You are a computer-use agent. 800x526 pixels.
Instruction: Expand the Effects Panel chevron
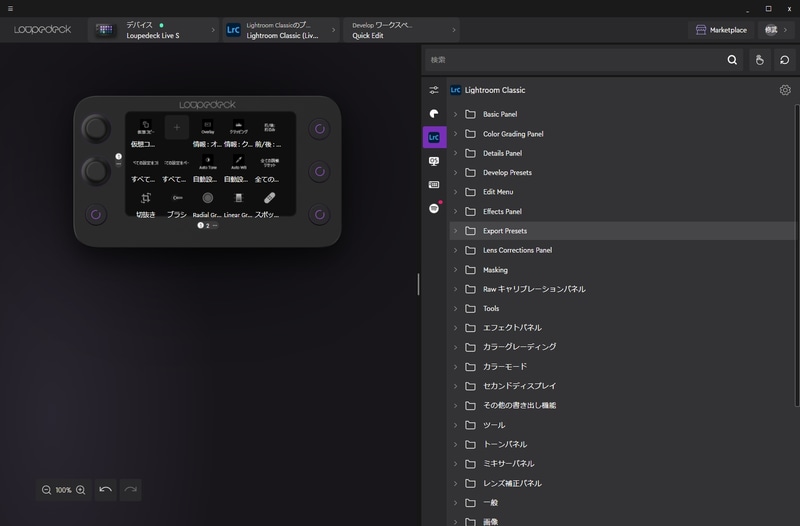pyautogui.click(x=456, y=211)
